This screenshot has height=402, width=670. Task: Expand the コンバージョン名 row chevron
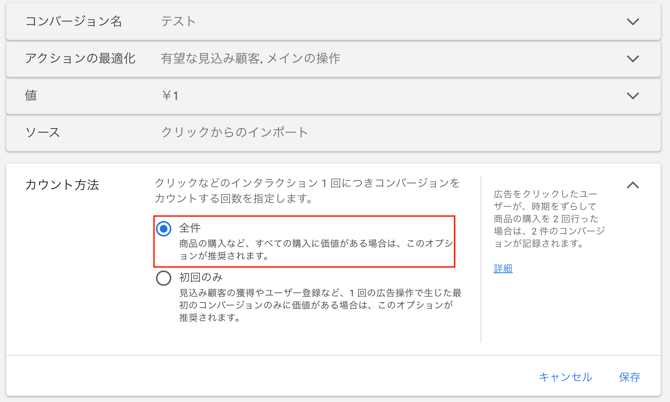[632, 22]
